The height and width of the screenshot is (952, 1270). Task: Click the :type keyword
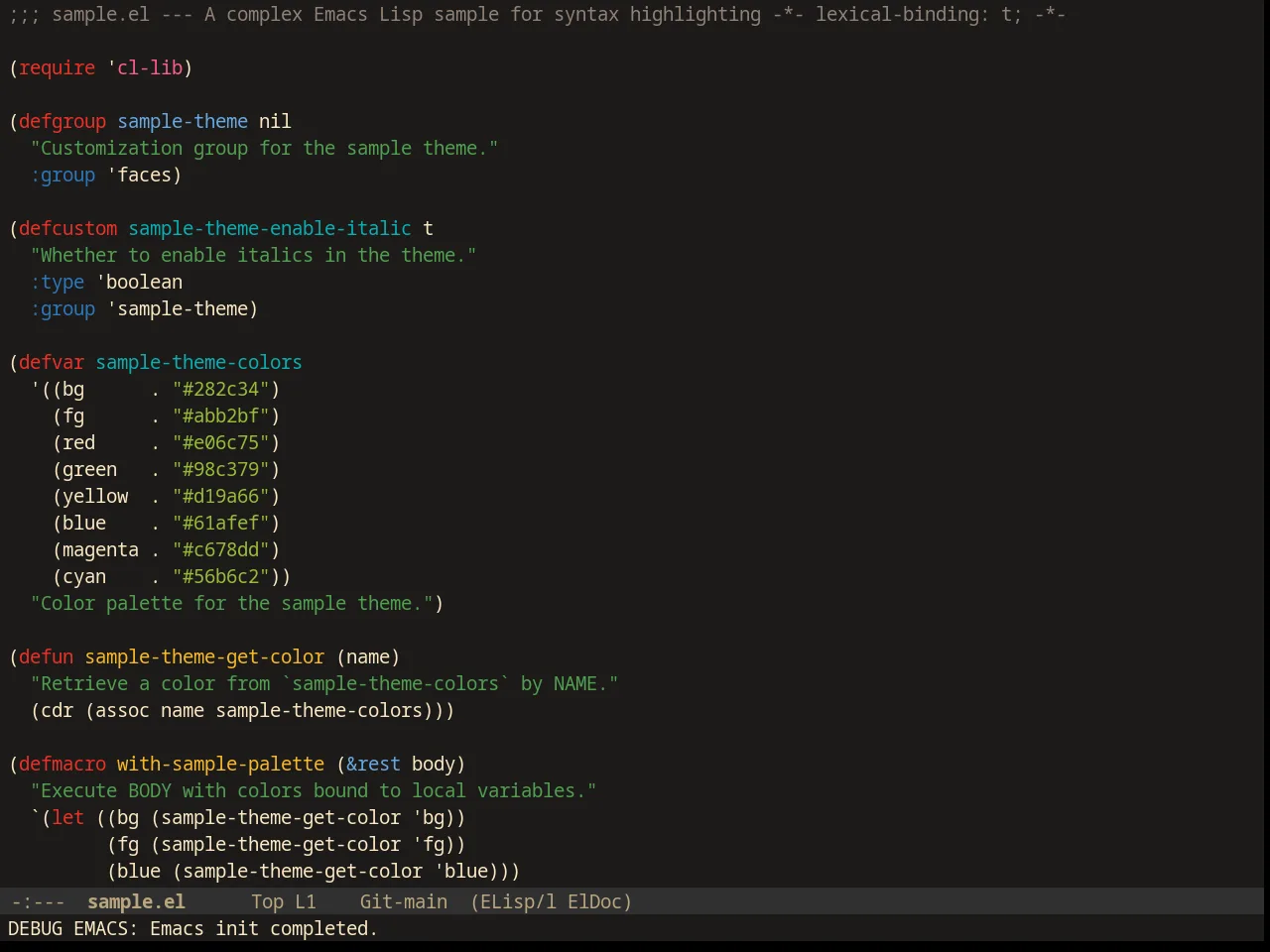tap(58, 282)
